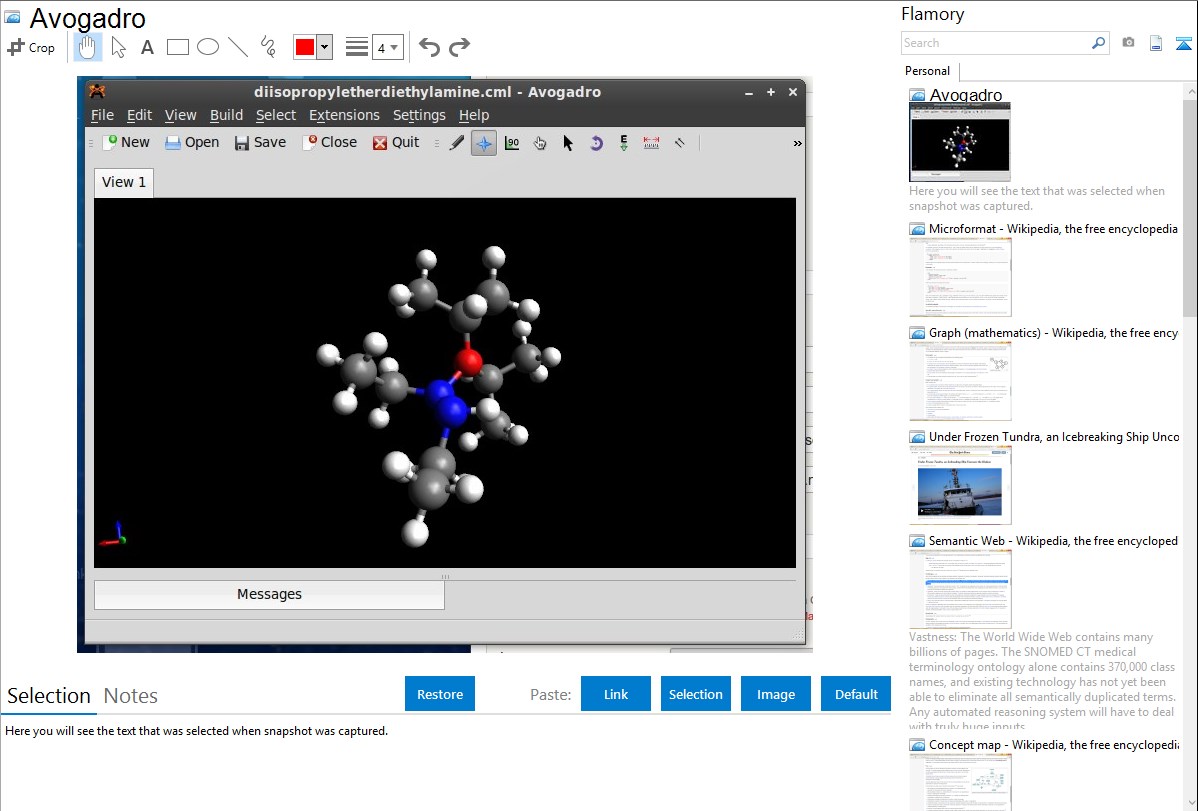Viewport: 1198px width, 811px height.
Task: Open the Help menu in Avogadro
Action: (474, 115)
